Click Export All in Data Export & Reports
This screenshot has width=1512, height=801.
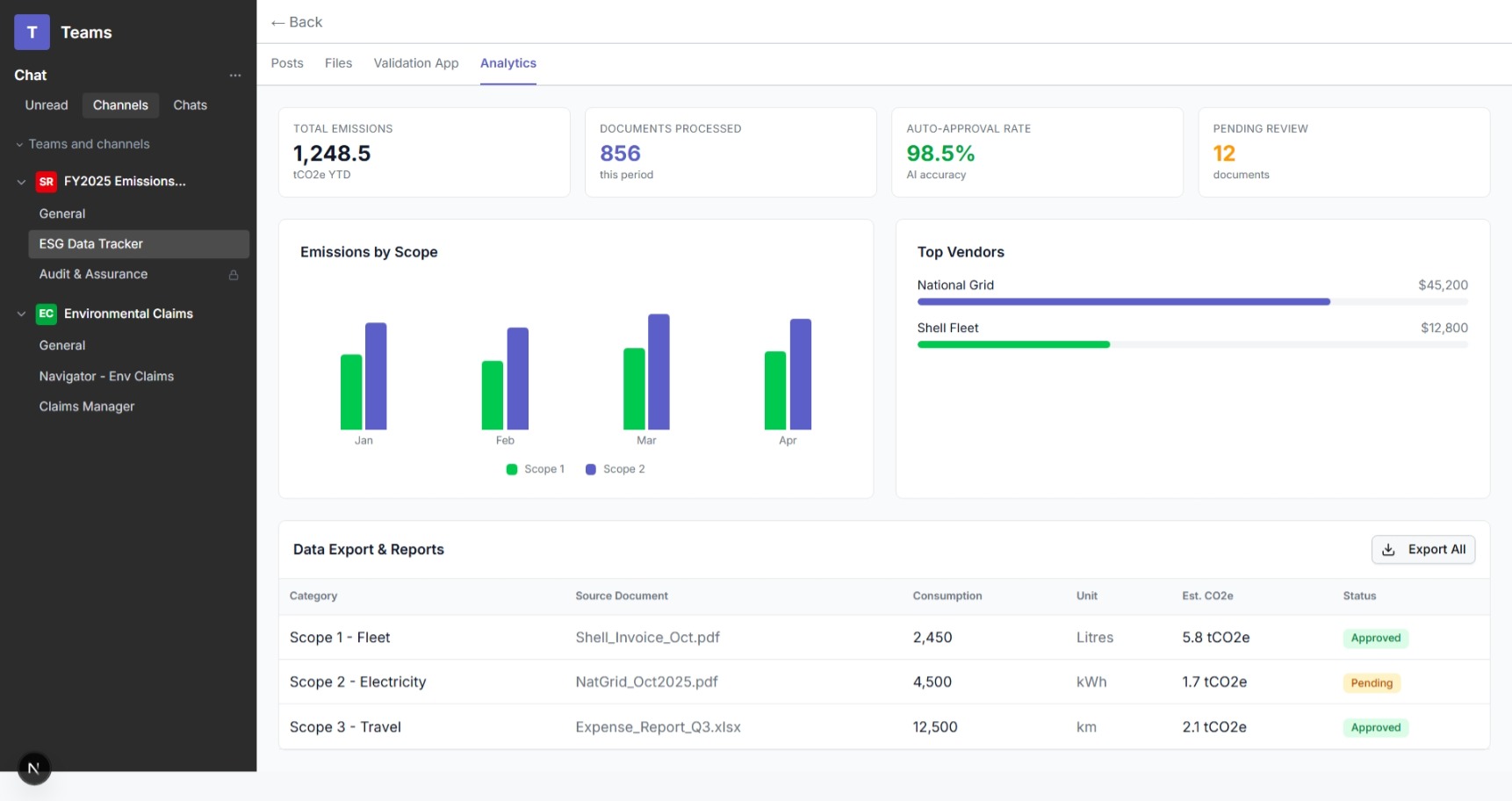click(1423, 549)
